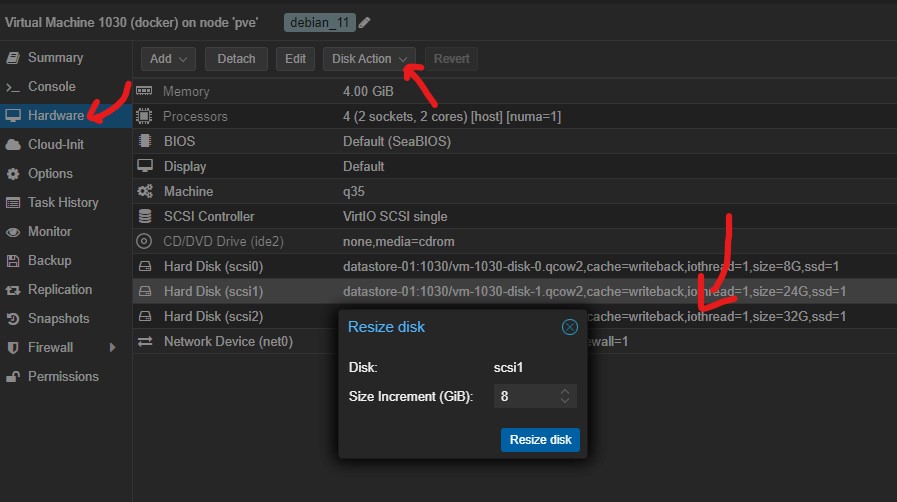Click the Size Increment input field
Viewport: 897px width, 502px height.
tap(525, 396)
